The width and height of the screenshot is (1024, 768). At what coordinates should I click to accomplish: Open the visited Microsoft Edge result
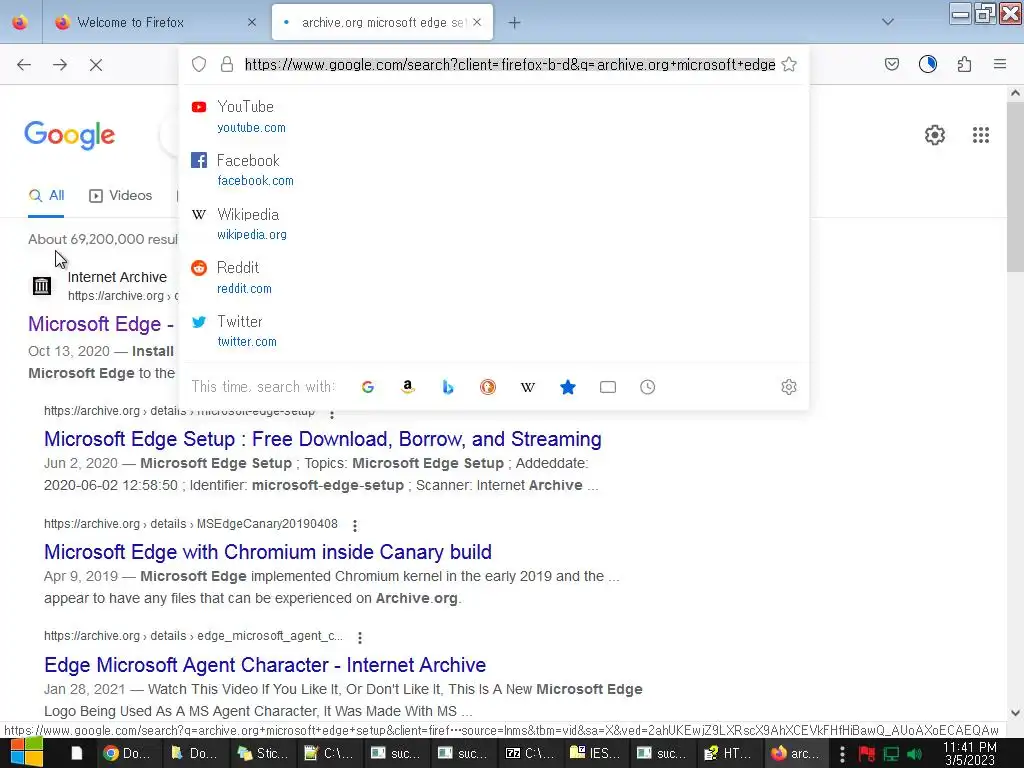[x=101, y=324]
